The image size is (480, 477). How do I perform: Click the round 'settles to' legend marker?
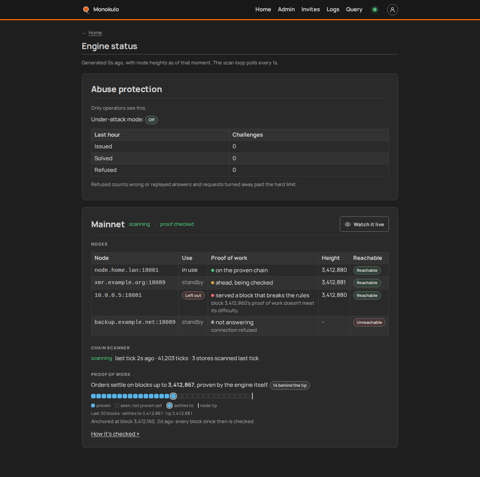tap(169, 406)
